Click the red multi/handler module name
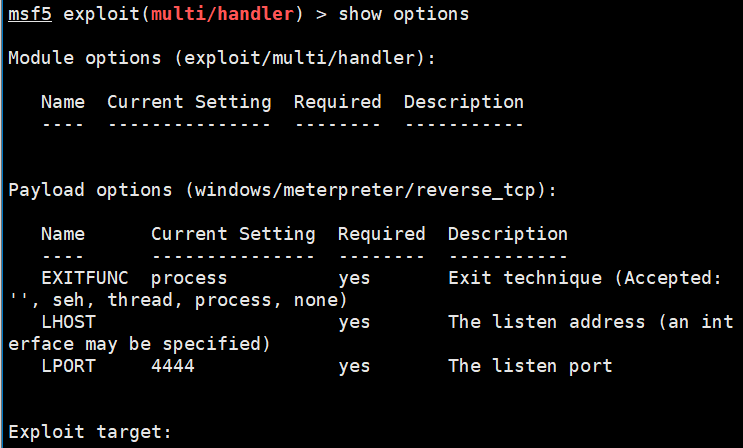The width and height of the screenshot is (743, 448). [x=223, y=14]
